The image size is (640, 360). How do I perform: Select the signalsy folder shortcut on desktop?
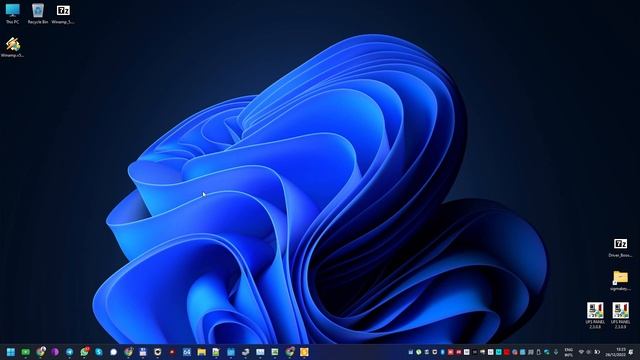(x=620, y=281)
